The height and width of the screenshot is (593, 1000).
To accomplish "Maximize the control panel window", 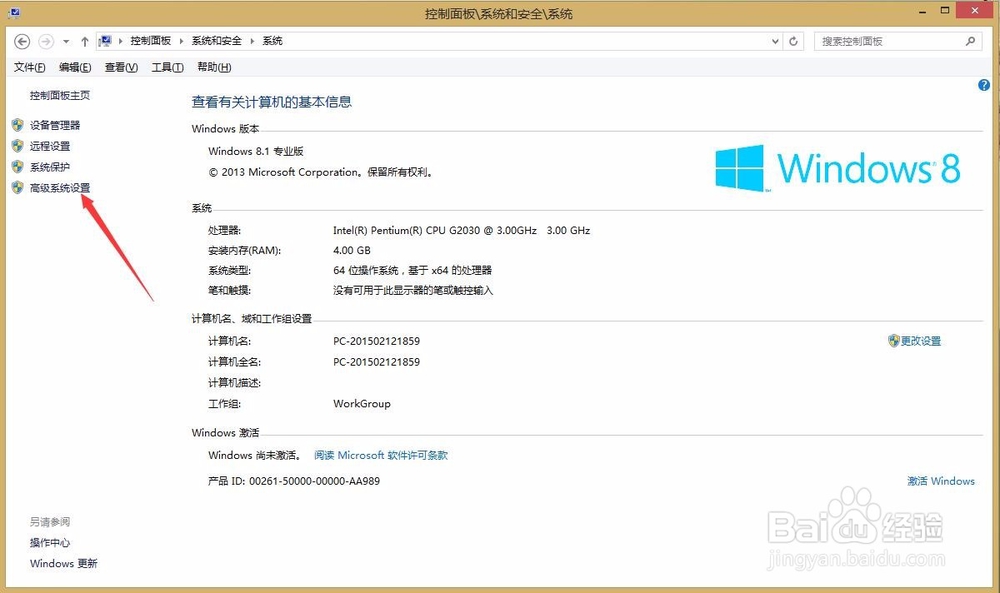I will point(945,10).
